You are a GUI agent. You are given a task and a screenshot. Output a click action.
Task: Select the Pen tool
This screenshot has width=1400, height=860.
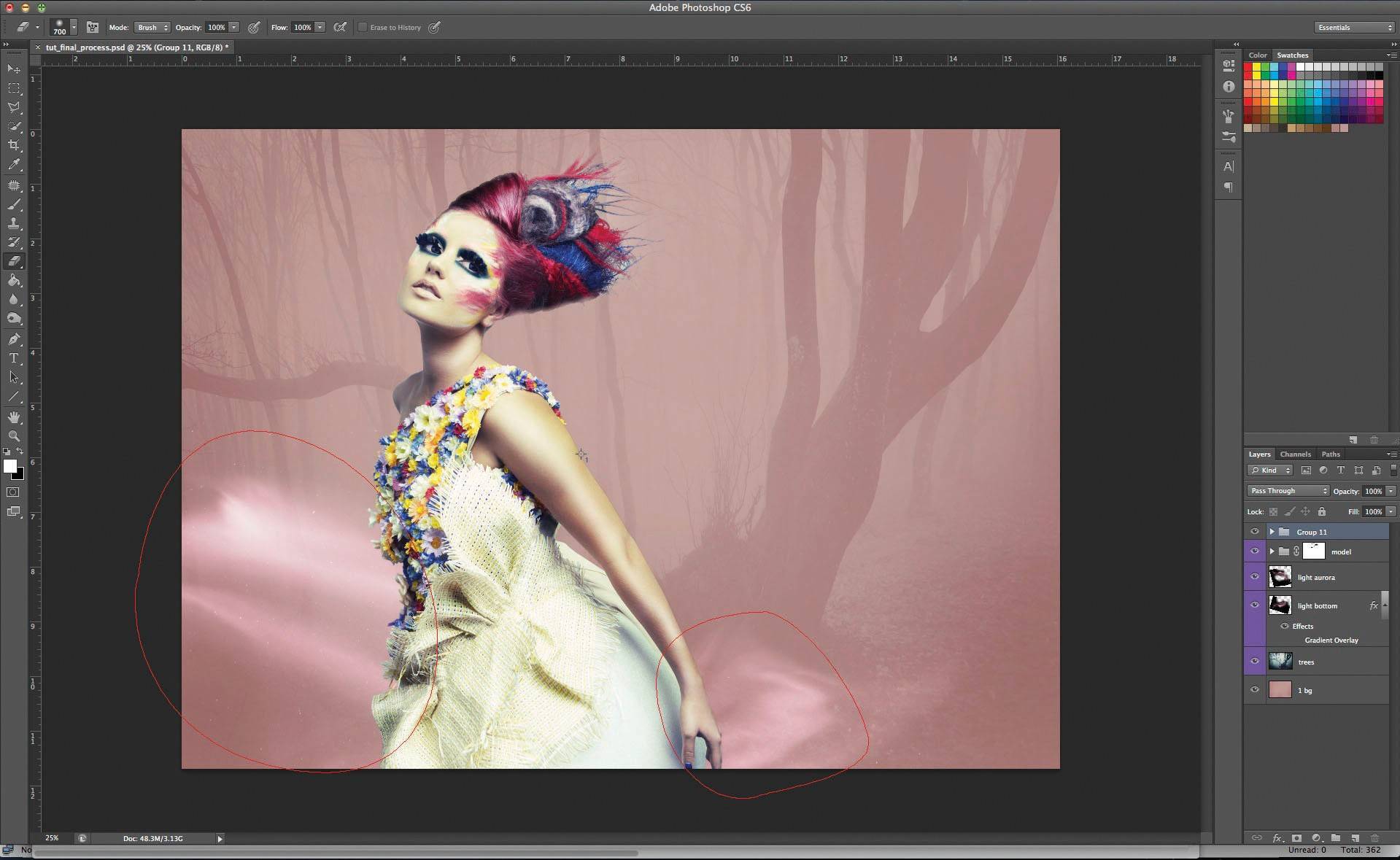(x=14, y=339)
